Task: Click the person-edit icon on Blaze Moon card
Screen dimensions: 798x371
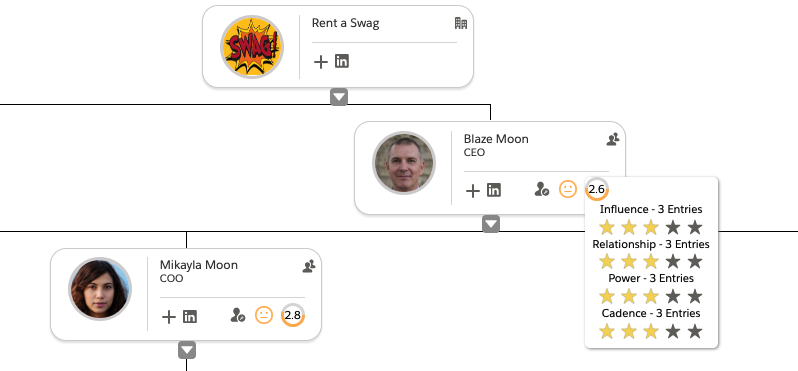Action: click(542, 189)
